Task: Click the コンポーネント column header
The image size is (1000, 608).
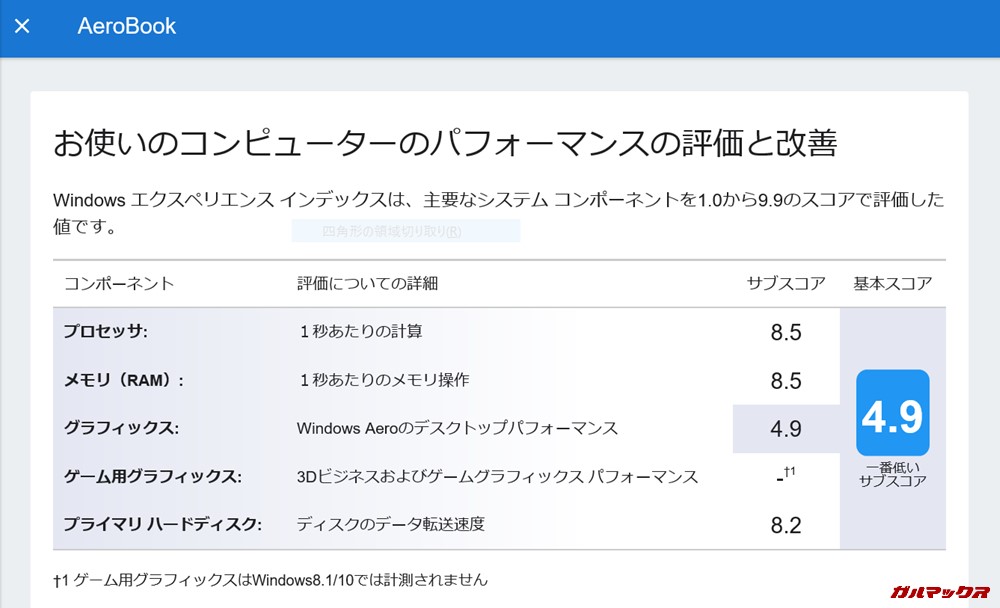Action: [119, 284]
